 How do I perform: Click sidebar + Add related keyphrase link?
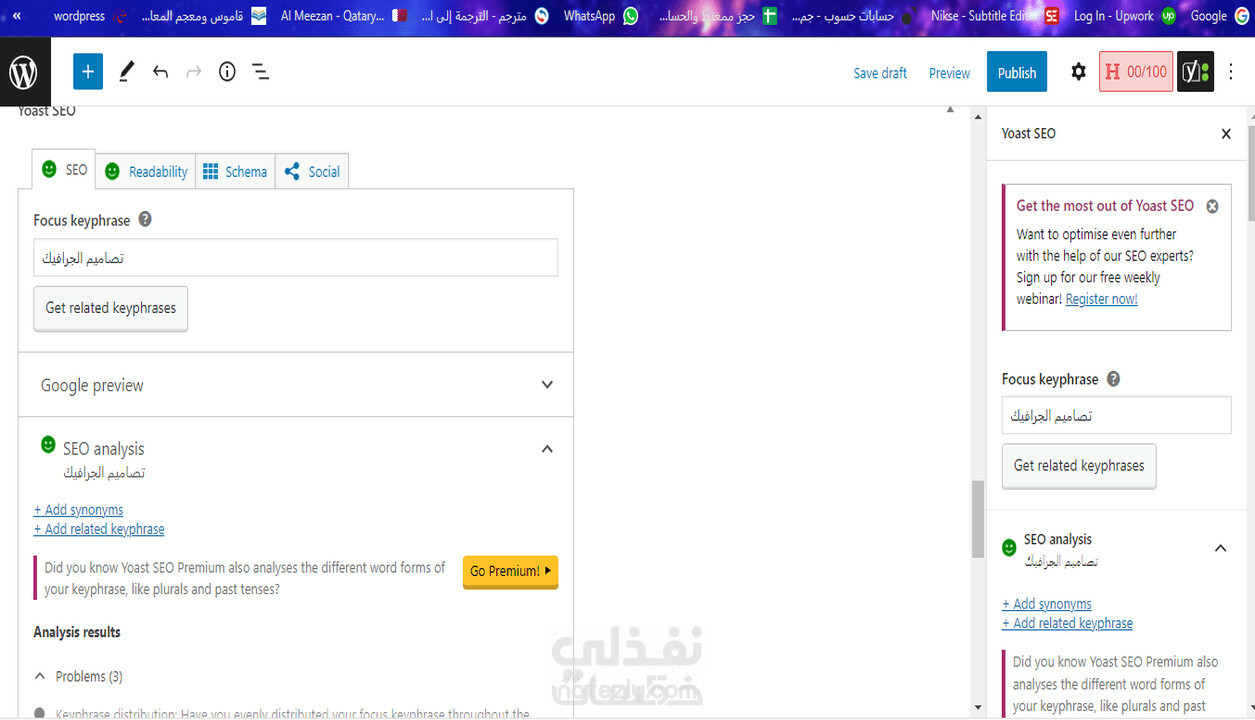tap(1067, 623)
